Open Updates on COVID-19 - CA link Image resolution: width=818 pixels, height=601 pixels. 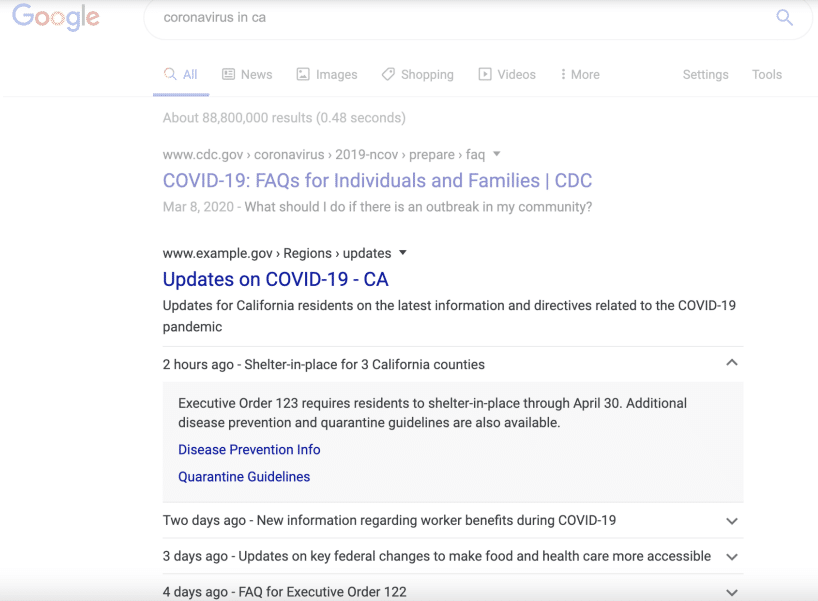(275, 279)
